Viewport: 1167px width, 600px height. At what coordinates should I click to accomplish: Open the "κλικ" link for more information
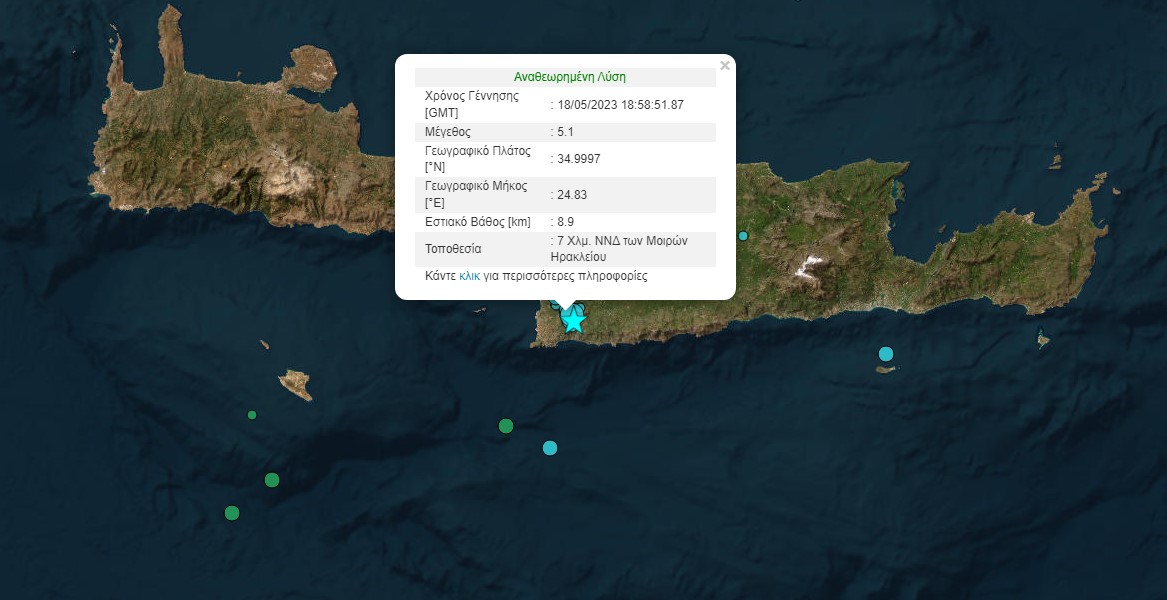coord(470,276)
